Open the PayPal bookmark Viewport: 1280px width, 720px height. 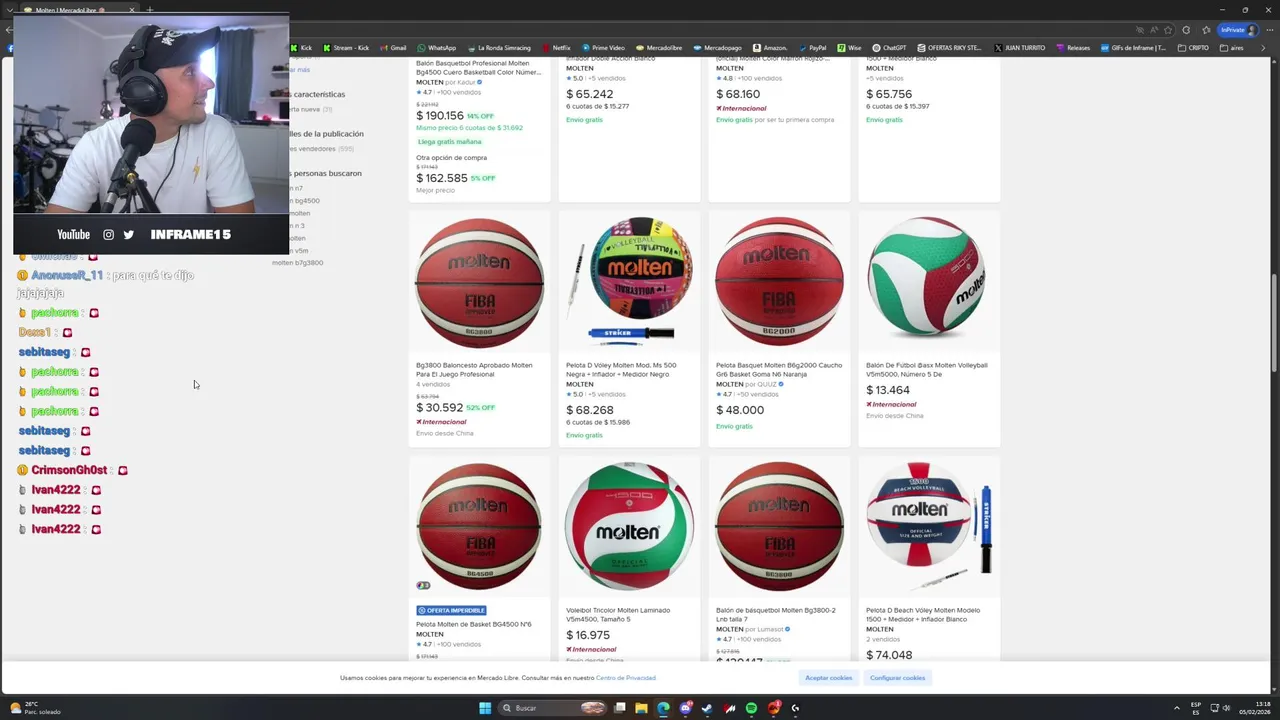[x=812, y=47]
